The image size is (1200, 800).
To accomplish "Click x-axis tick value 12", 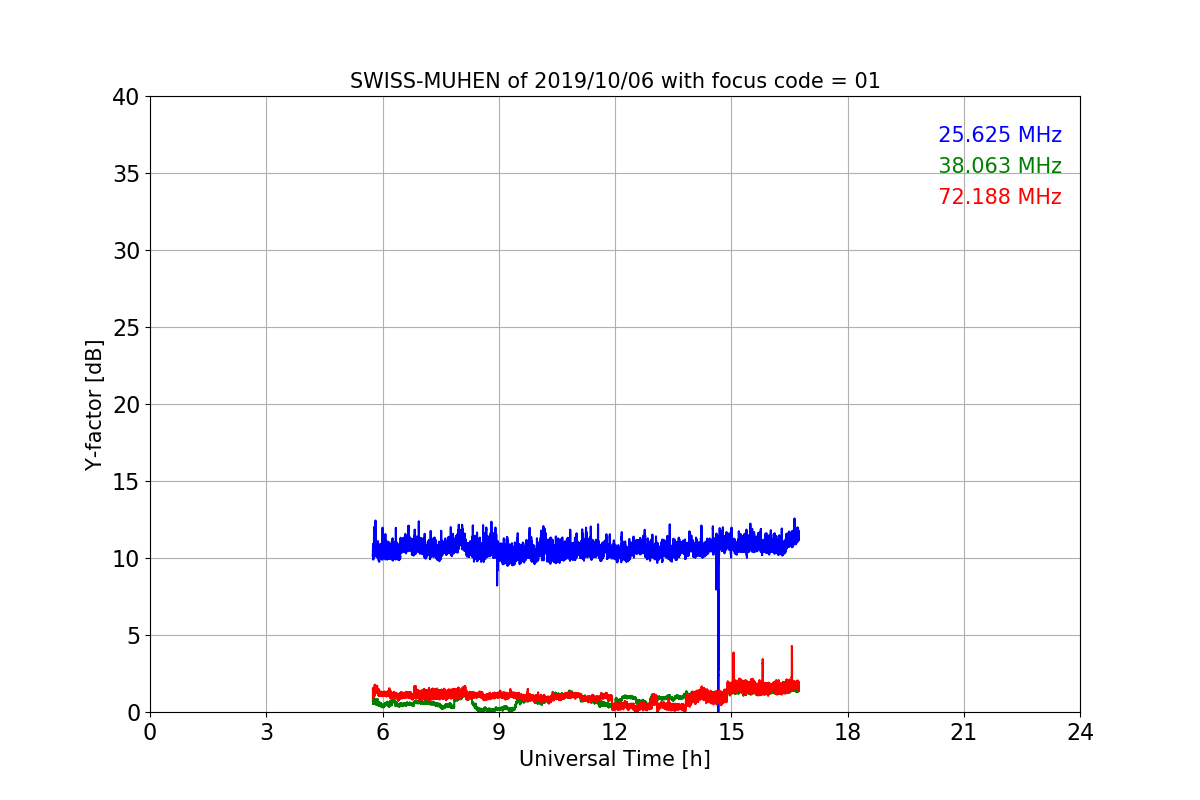I will [615, 732].
